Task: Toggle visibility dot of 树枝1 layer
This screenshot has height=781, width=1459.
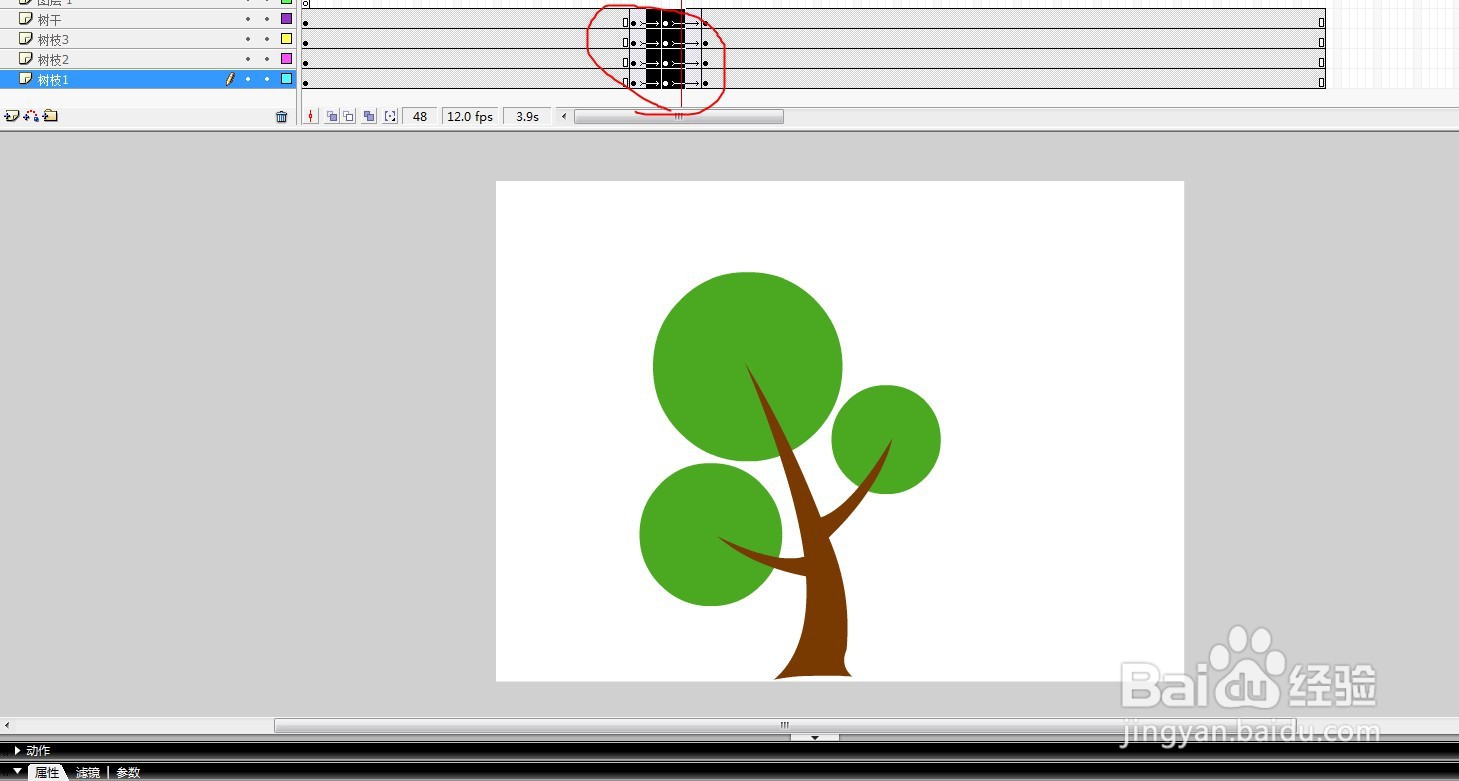Action: 248,79
